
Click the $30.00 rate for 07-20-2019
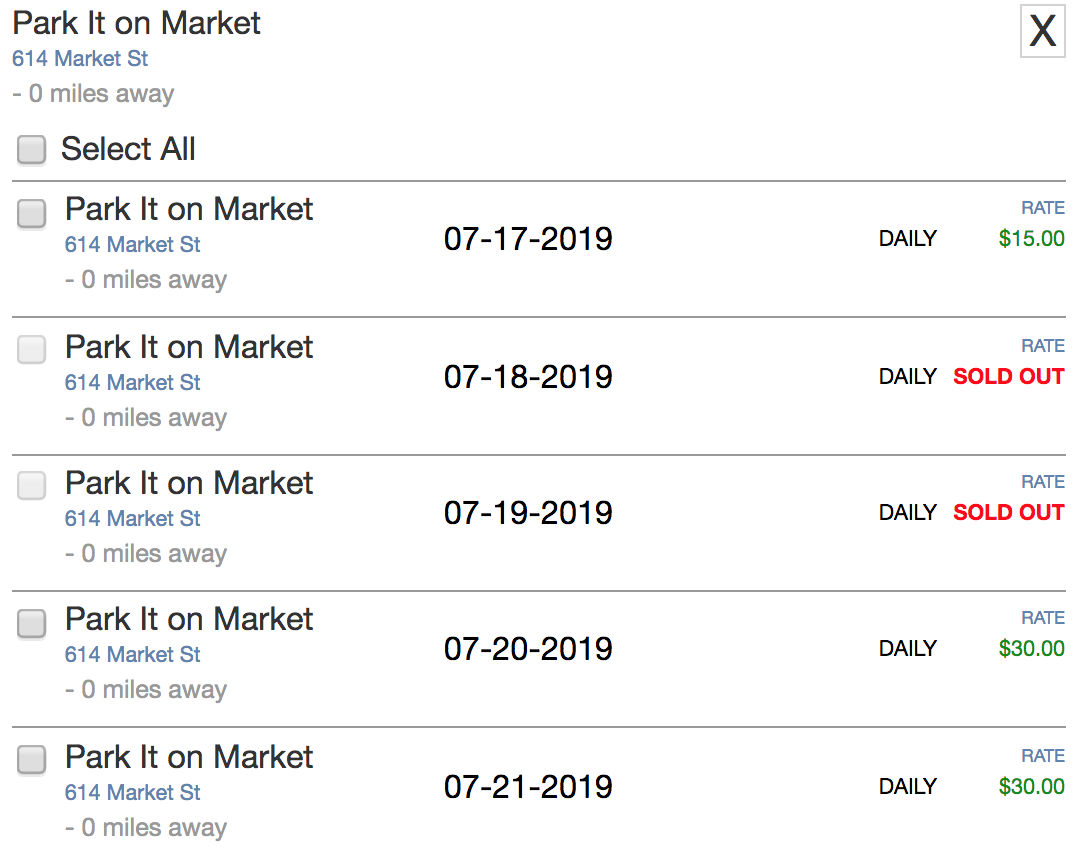[1032, 649]
